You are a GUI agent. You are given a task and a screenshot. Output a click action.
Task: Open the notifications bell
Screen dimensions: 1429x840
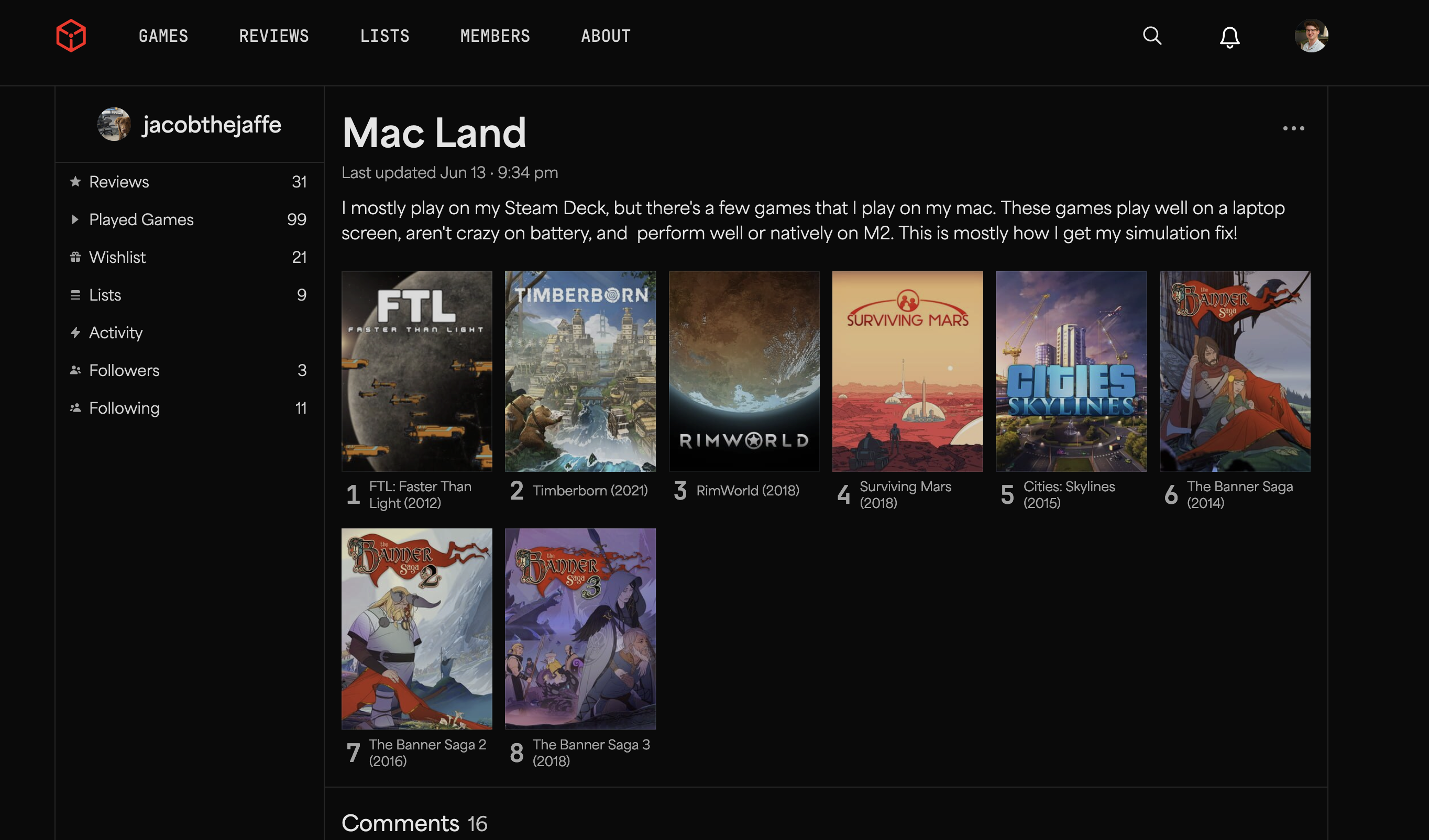click(x=1229, y=37)
